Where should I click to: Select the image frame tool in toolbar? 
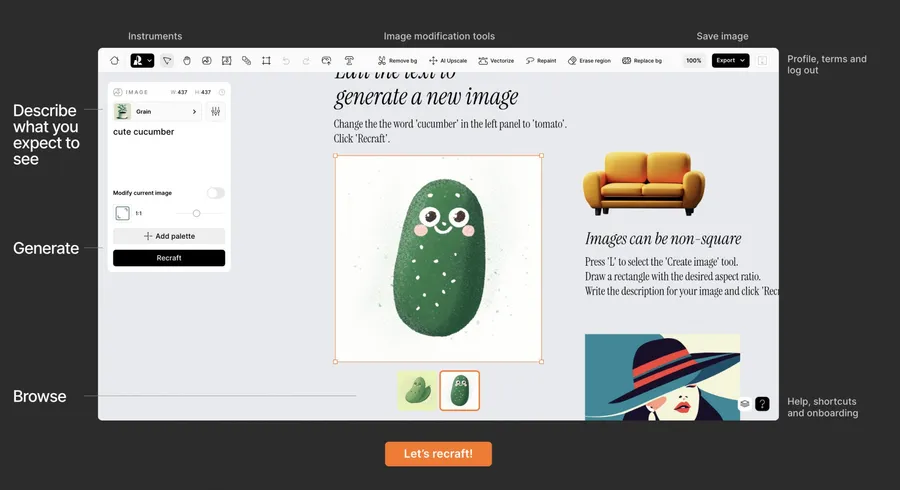coord(227,60)
